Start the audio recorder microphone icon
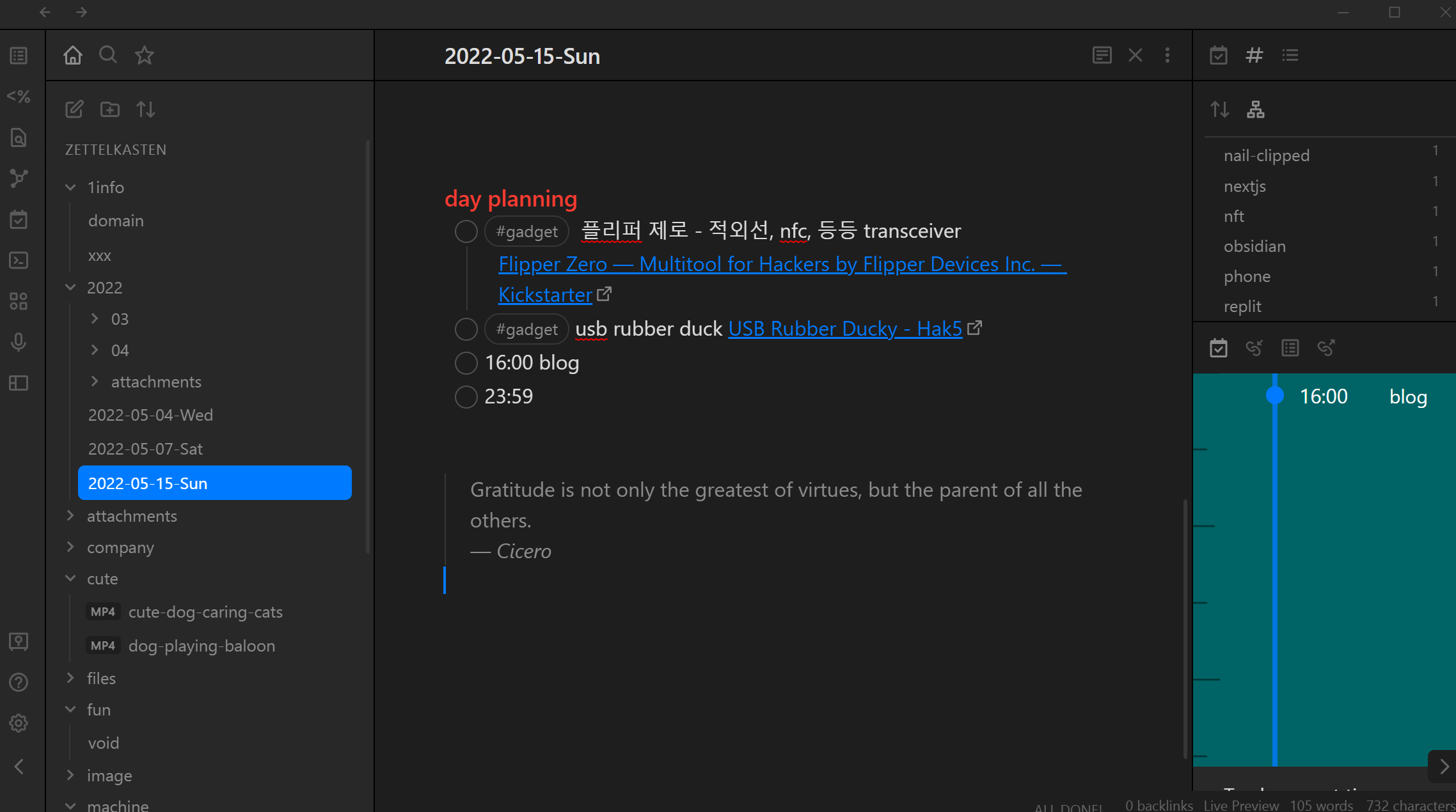 (x=19, y=342)
